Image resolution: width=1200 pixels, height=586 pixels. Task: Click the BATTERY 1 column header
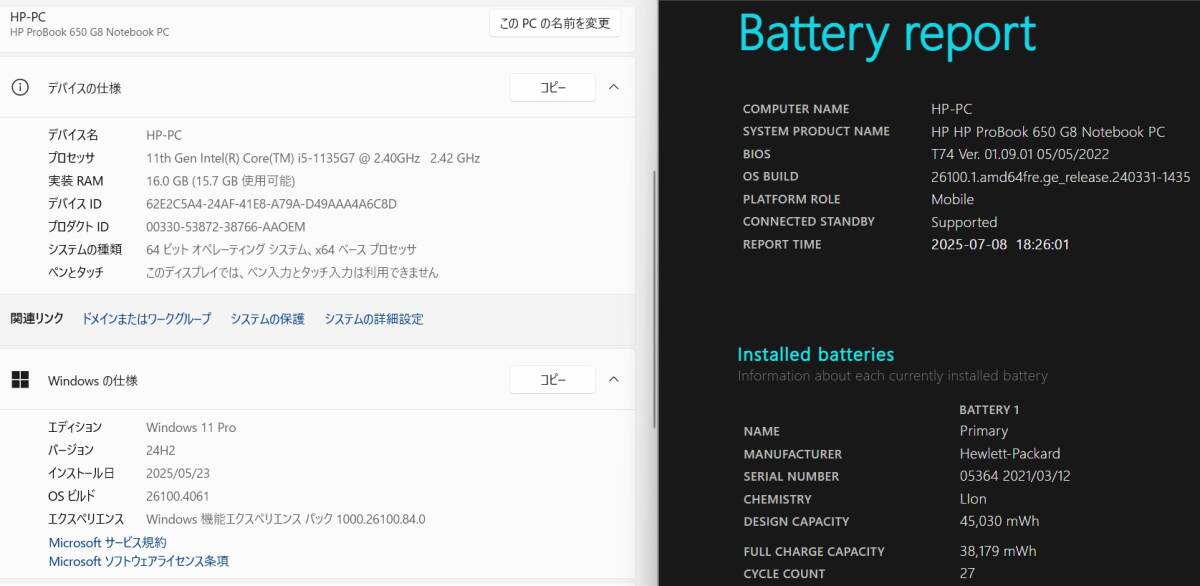(989, 410)
